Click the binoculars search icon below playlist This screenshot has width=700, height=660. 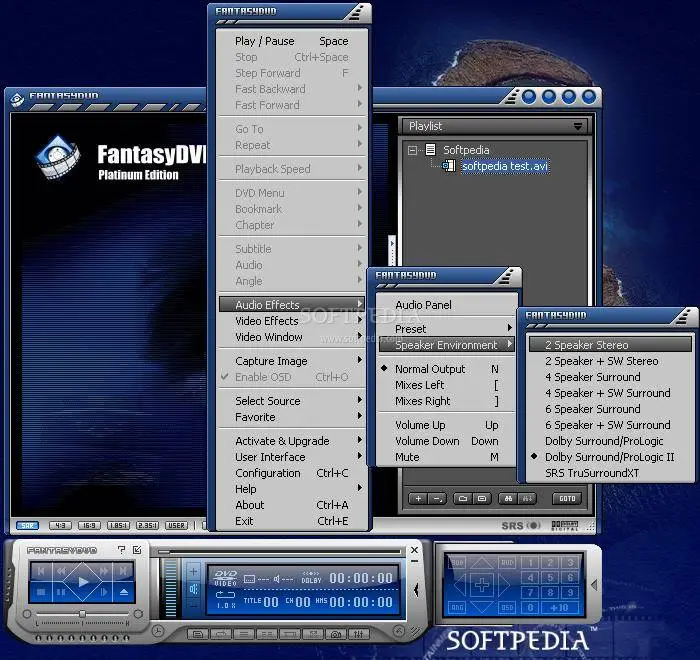[x=509, y=498]
